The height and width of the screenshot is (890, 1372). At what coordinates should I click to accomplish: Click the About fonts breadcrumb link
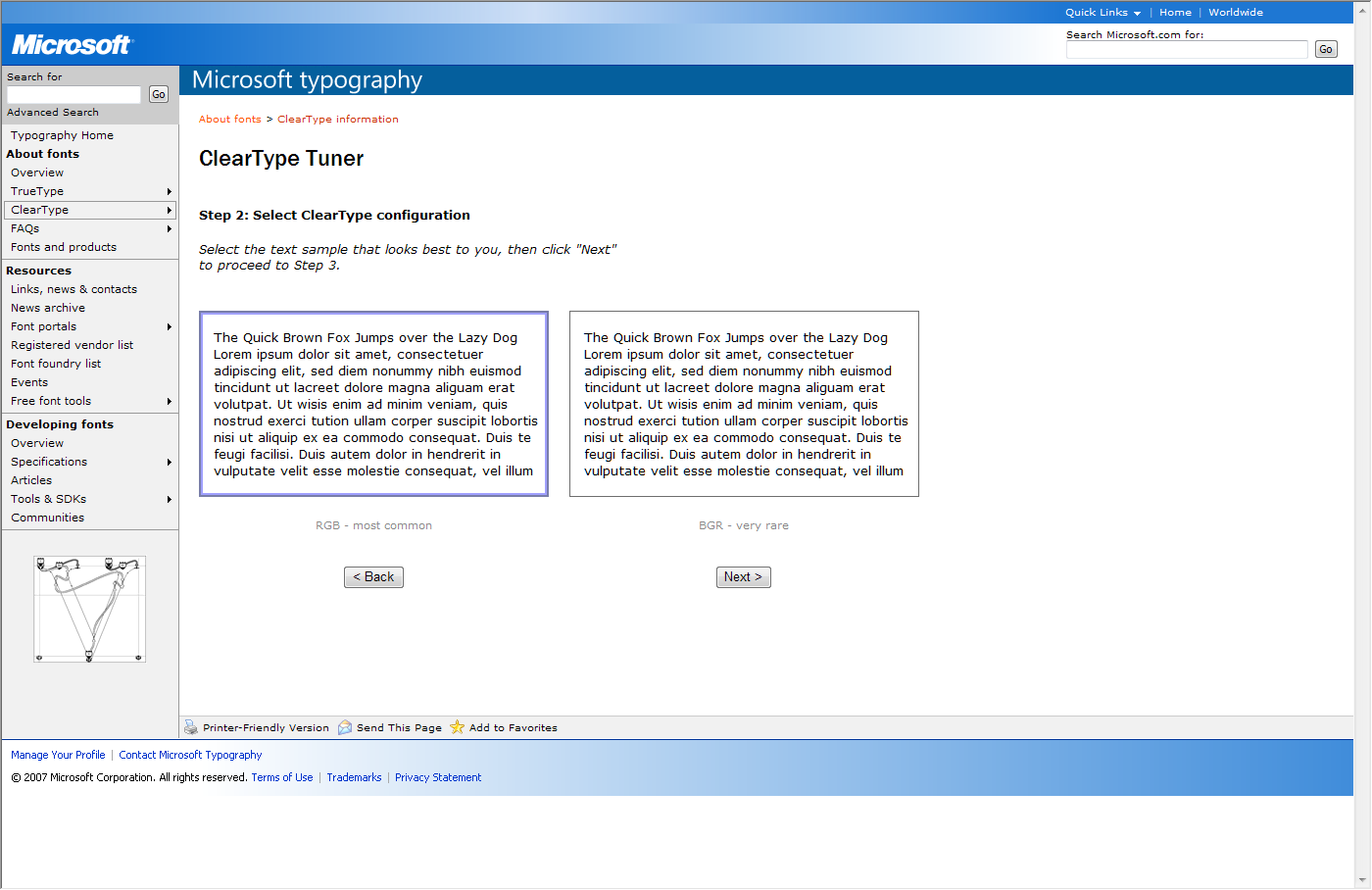[230, 120]
